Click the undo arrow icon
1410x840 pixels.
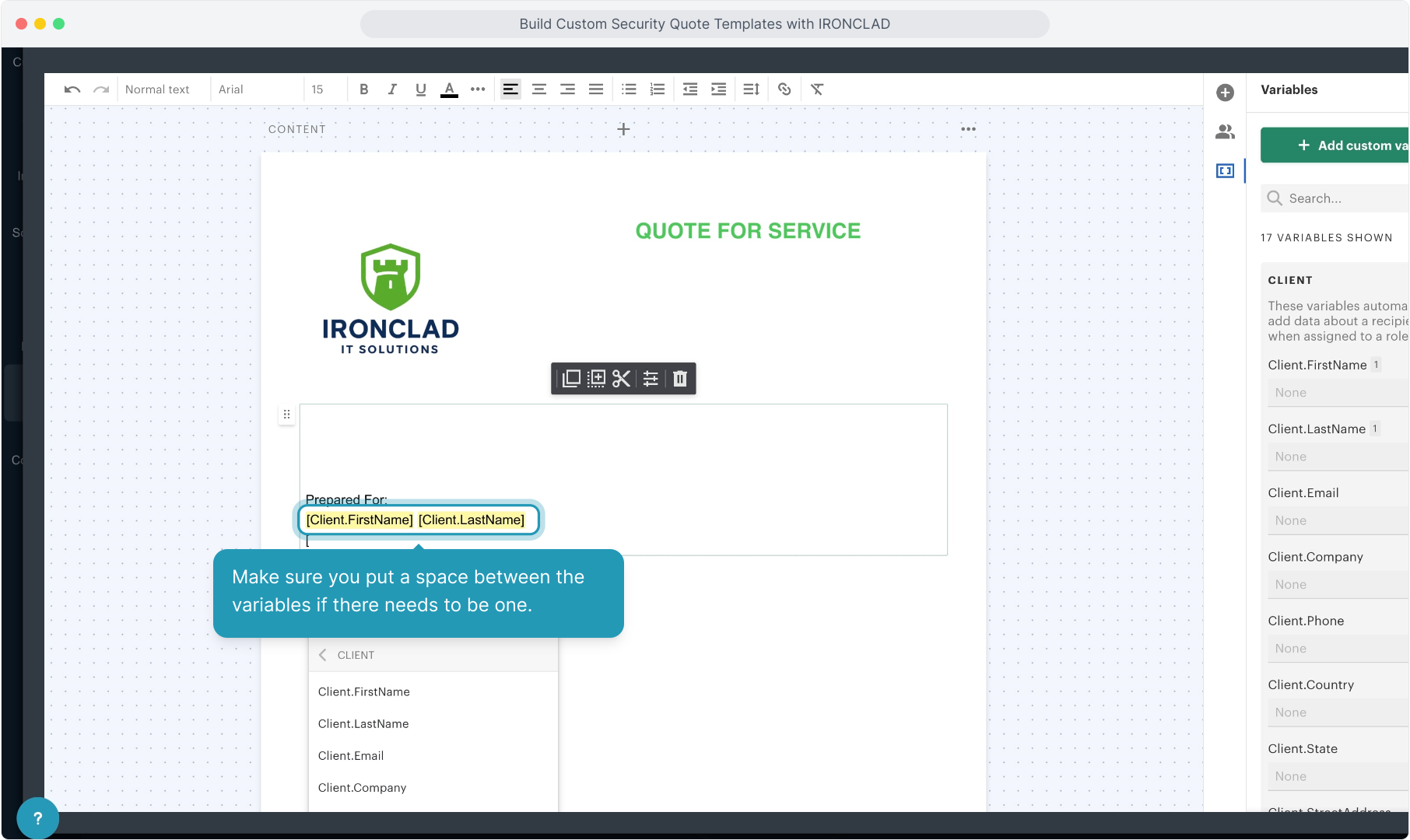72,89
